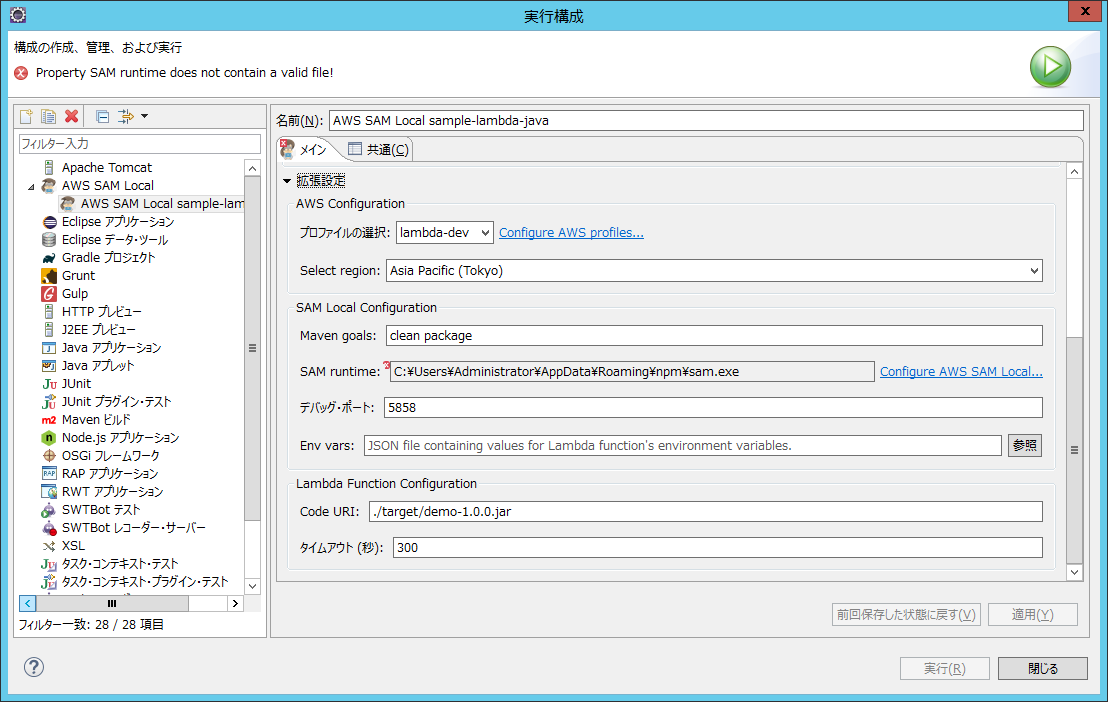Viewport: 1108px width, 702px height.
Task: Click settings panel scroll down arrow
Action: point(1074,572)
